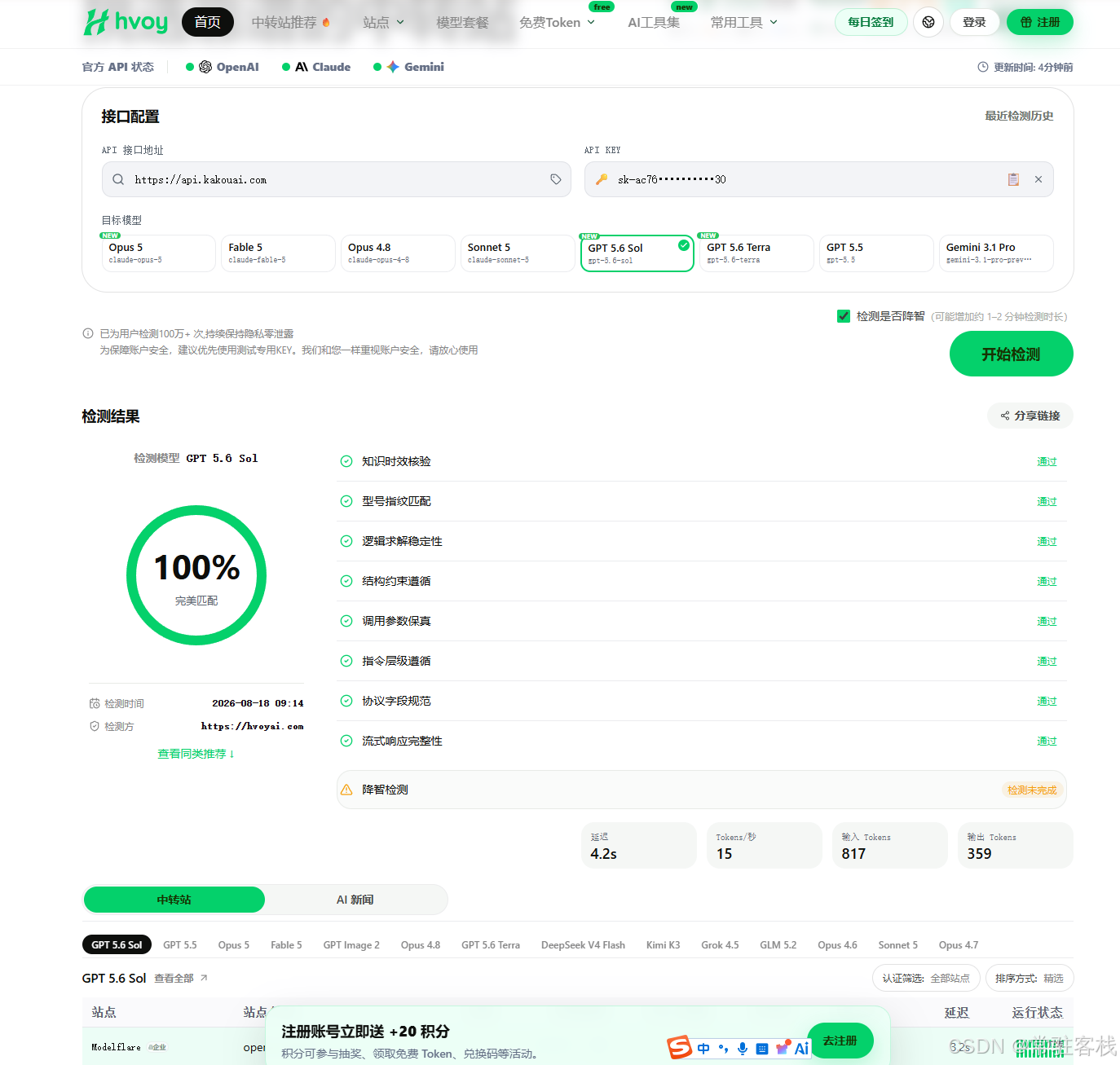Screen dimensions: 1120x1065
Task: Click the check icon beside 流式响应完整性
Action: 346,741
